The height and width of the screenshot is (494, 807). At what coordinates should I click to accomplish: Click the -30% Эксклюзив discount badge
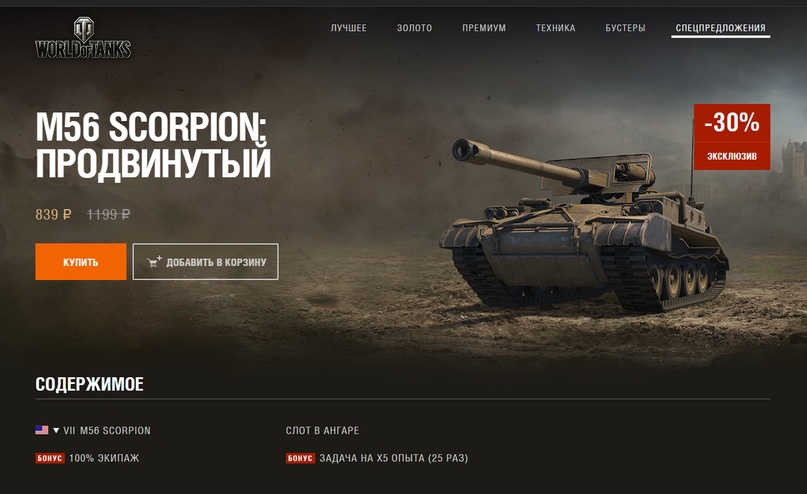pyautogui.click(x=732, y=137)
